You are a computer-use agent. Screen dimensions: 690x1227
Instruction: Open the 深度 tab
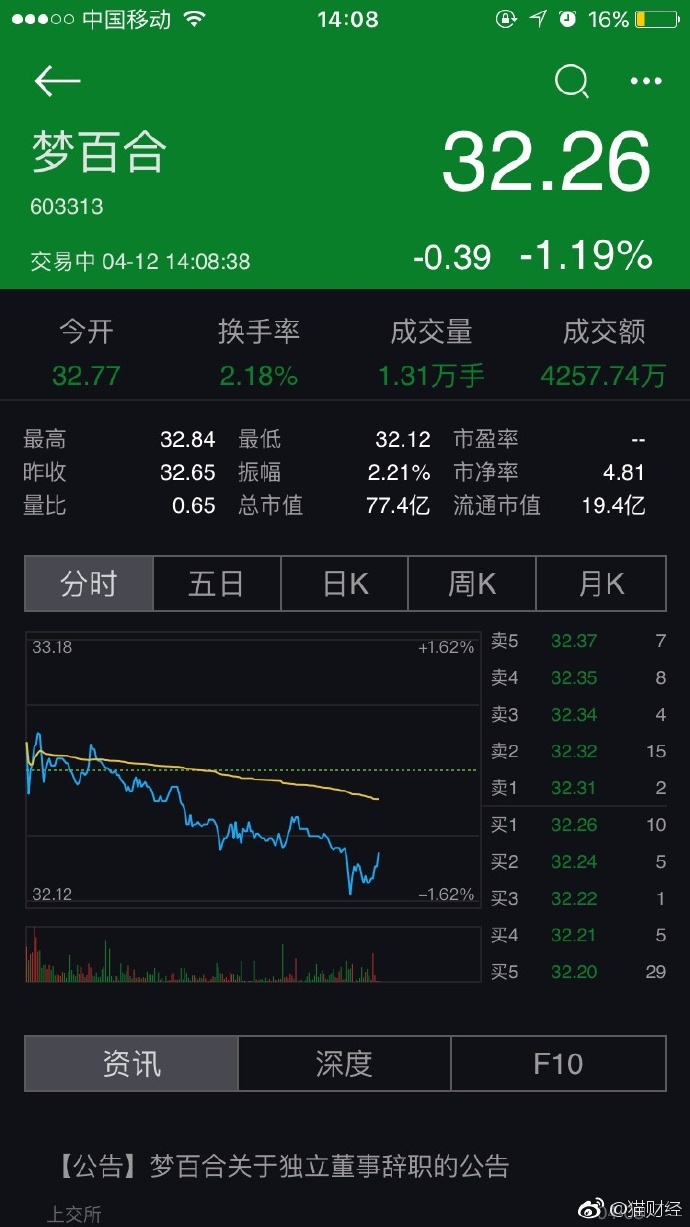(344, 1063)
